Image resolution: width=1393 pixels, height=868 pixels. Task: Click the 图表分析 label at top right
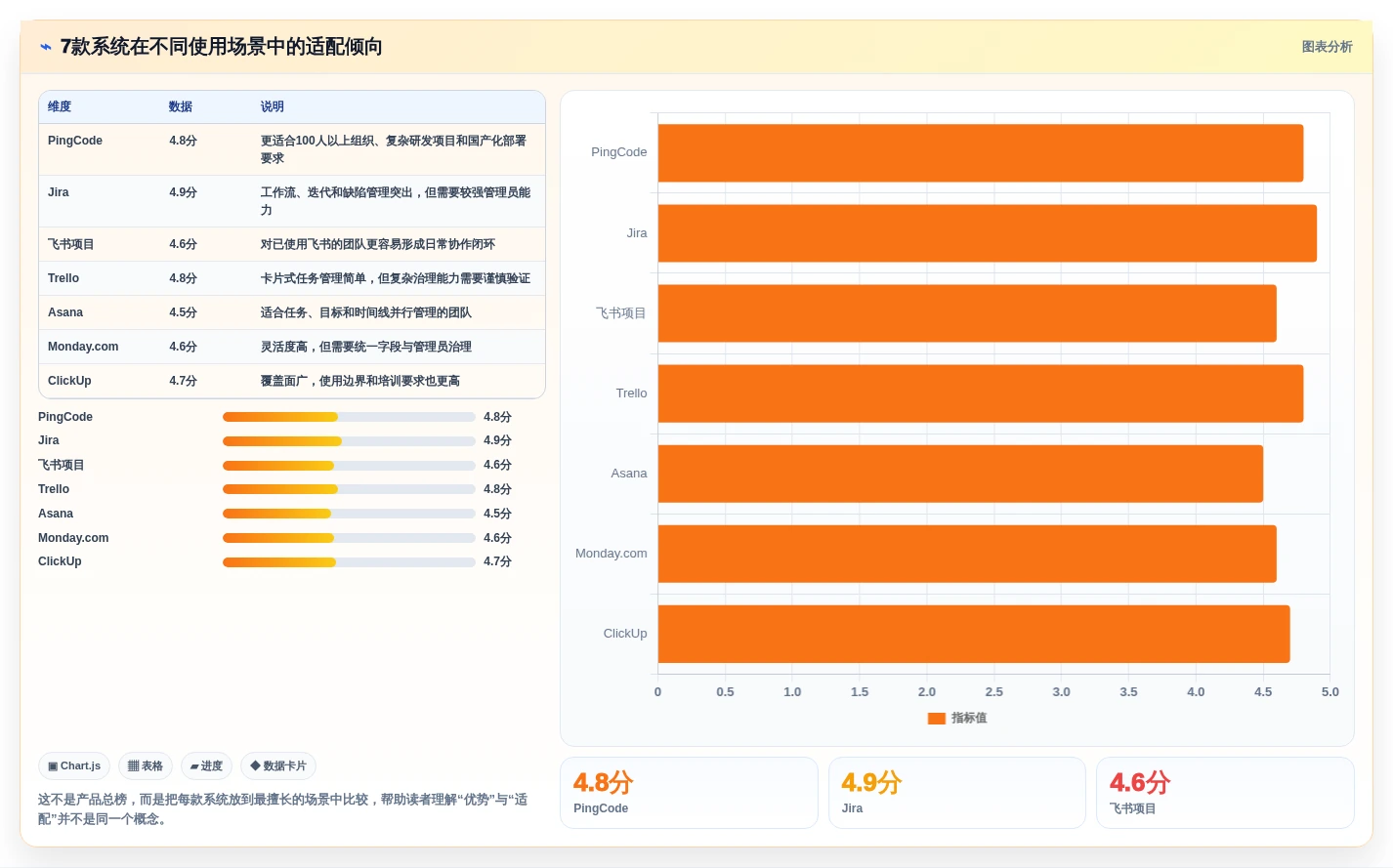coord(1327,47)
